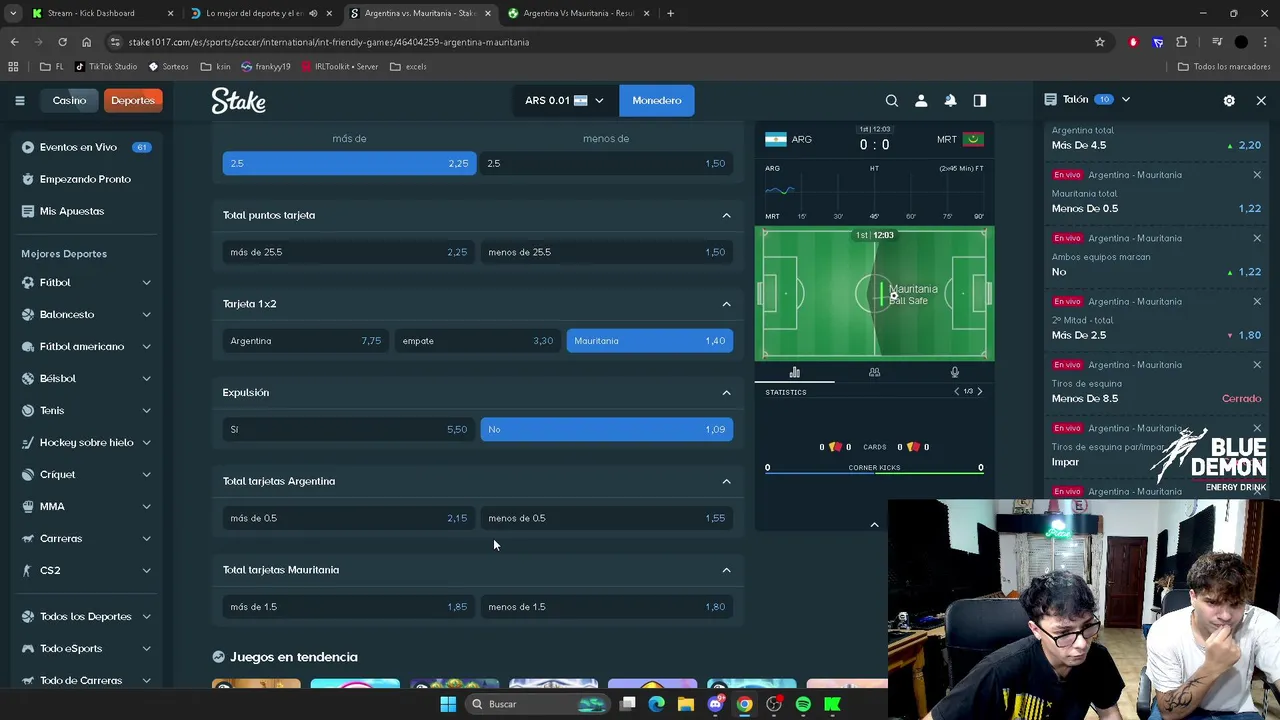Select más de 2.5 odds 2,25
The image size is (1280, 720).
click(349, 163)
